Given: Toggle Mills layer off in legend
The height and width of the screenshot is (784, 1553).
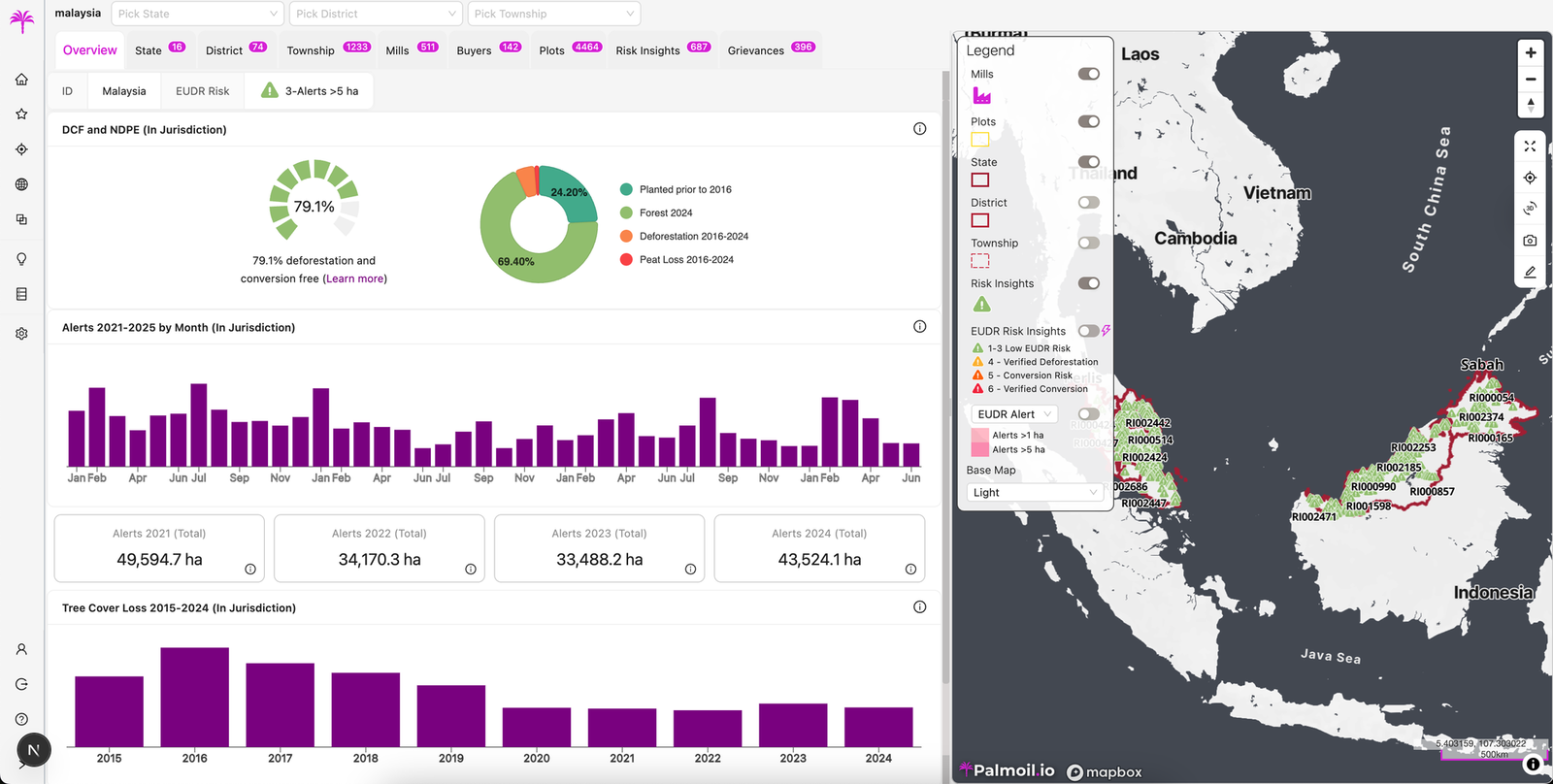Looking at the screenshot, I should point(1089,74).
